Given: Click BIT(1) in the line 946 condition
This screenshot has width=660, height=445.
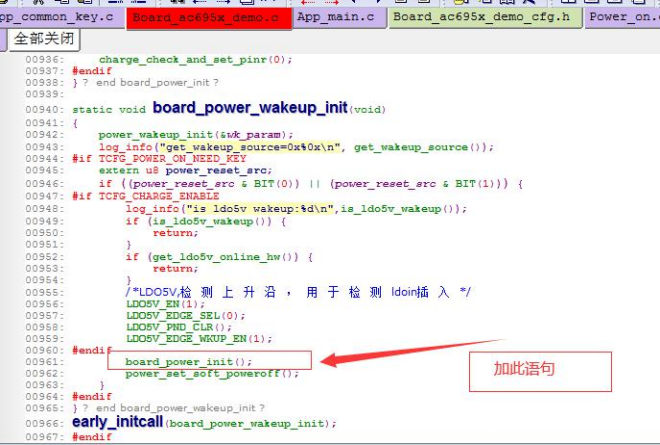Looking at the screenshot, I should click(478, 184).
